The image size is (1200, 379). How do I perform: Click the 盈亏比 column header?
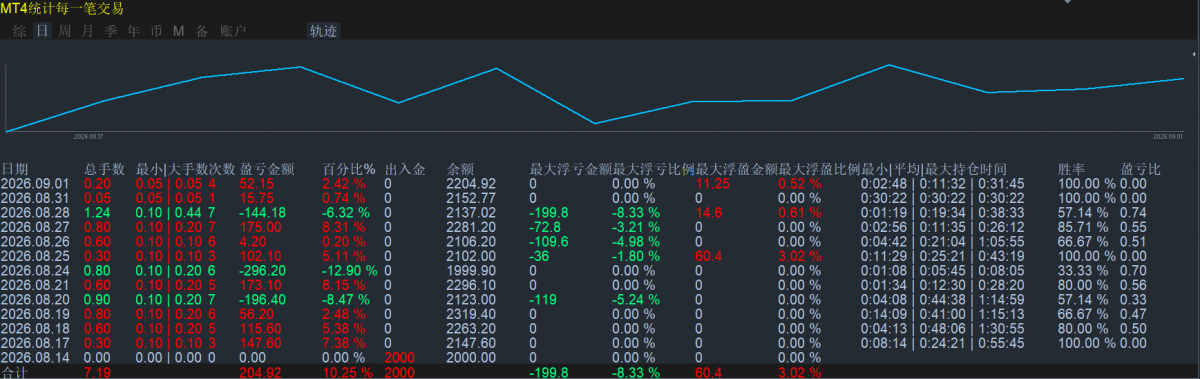[x=1140, y=169]
